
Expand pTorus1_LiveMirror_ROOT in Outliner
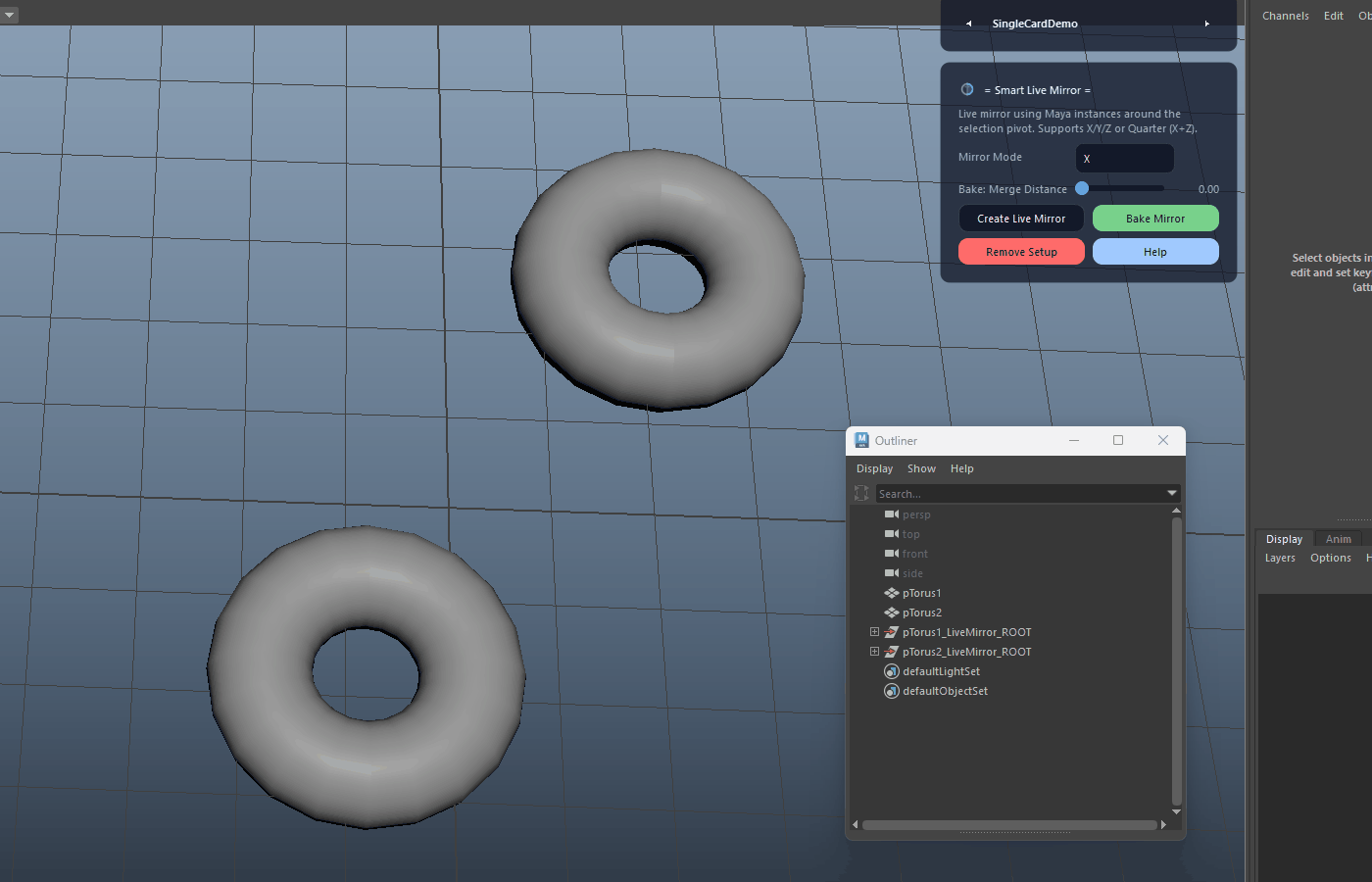point(874,632)
